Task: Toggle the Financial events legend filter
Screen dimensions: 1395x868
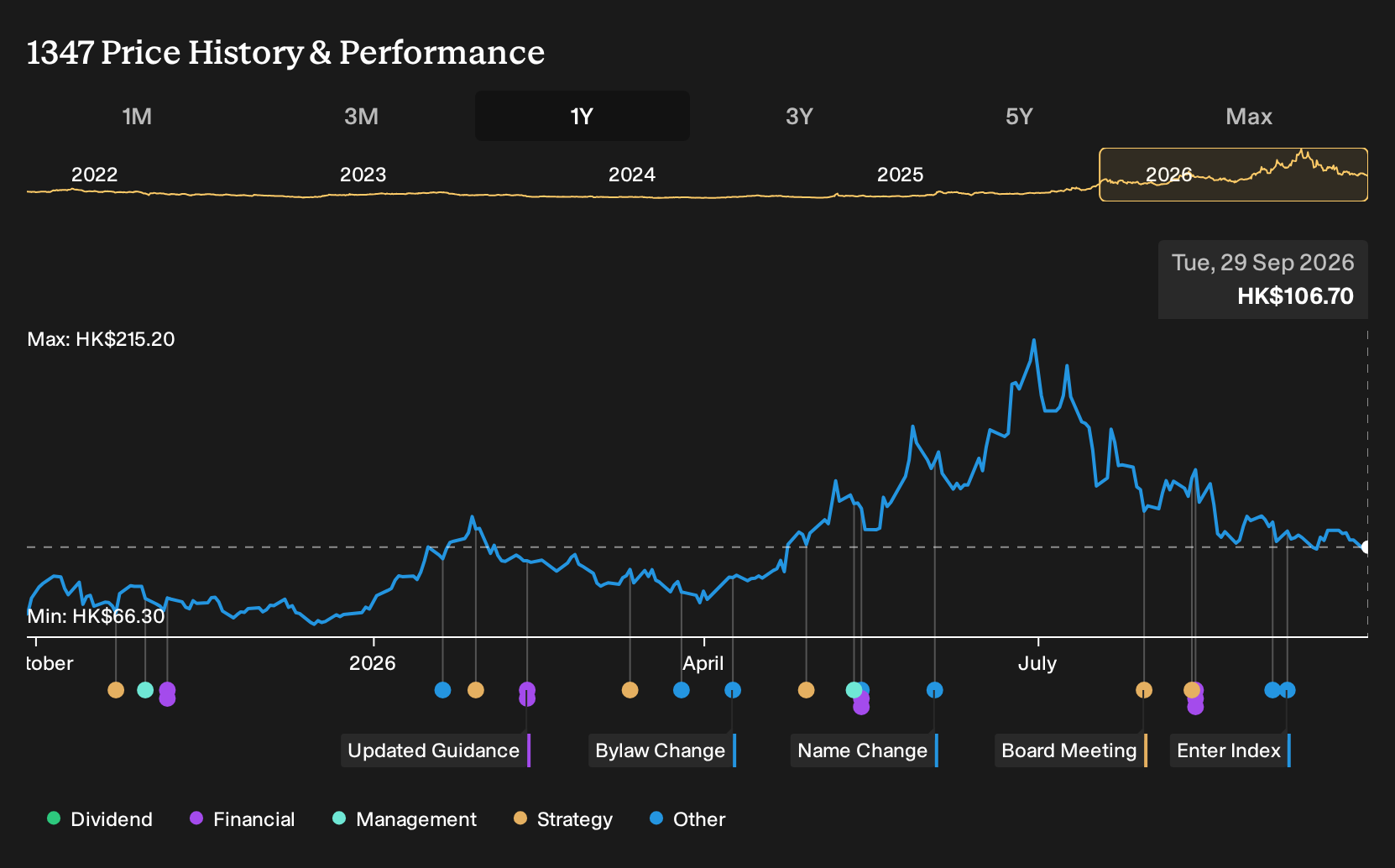Action: [x=243, y=818]
